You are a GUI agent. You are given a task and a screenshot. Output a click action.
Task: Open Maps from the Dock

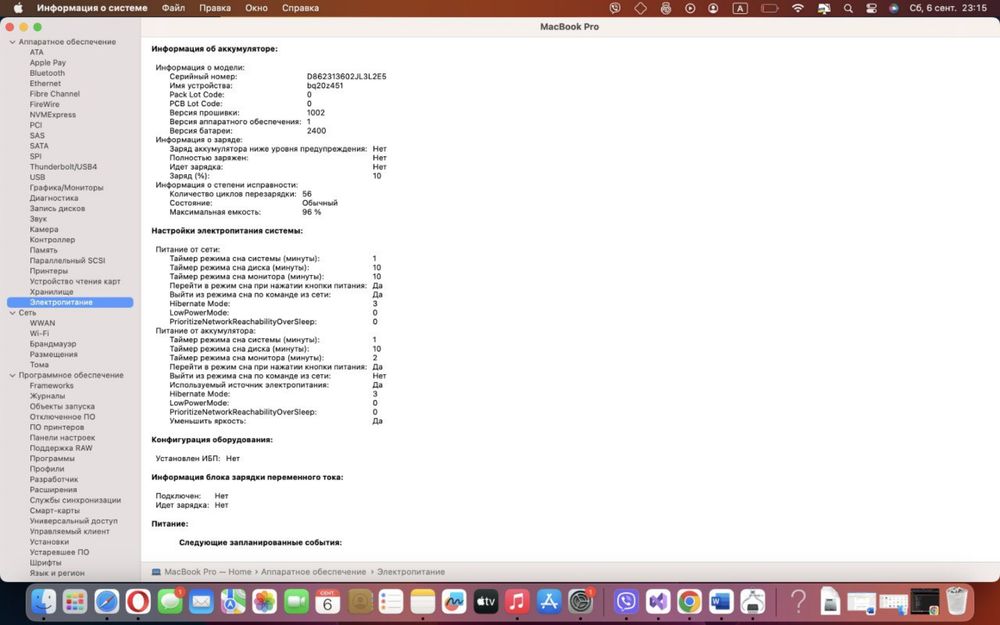click(x=233, y=601)
